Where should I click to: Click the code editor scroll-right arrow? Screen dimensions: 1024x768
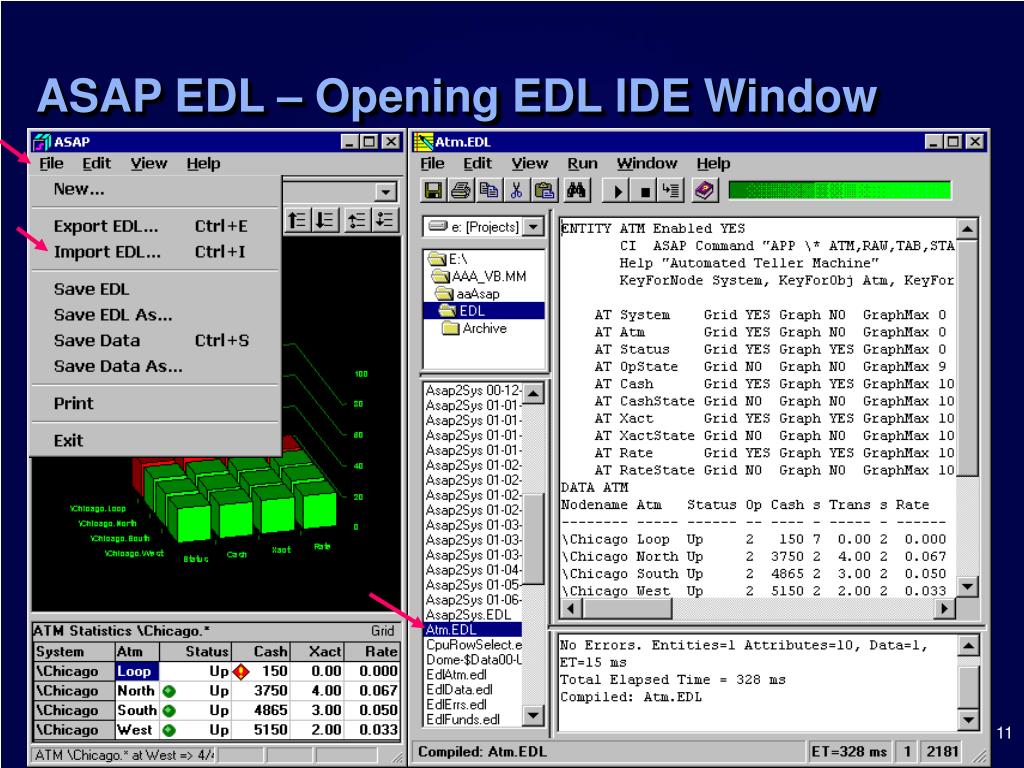click(943, 609)
